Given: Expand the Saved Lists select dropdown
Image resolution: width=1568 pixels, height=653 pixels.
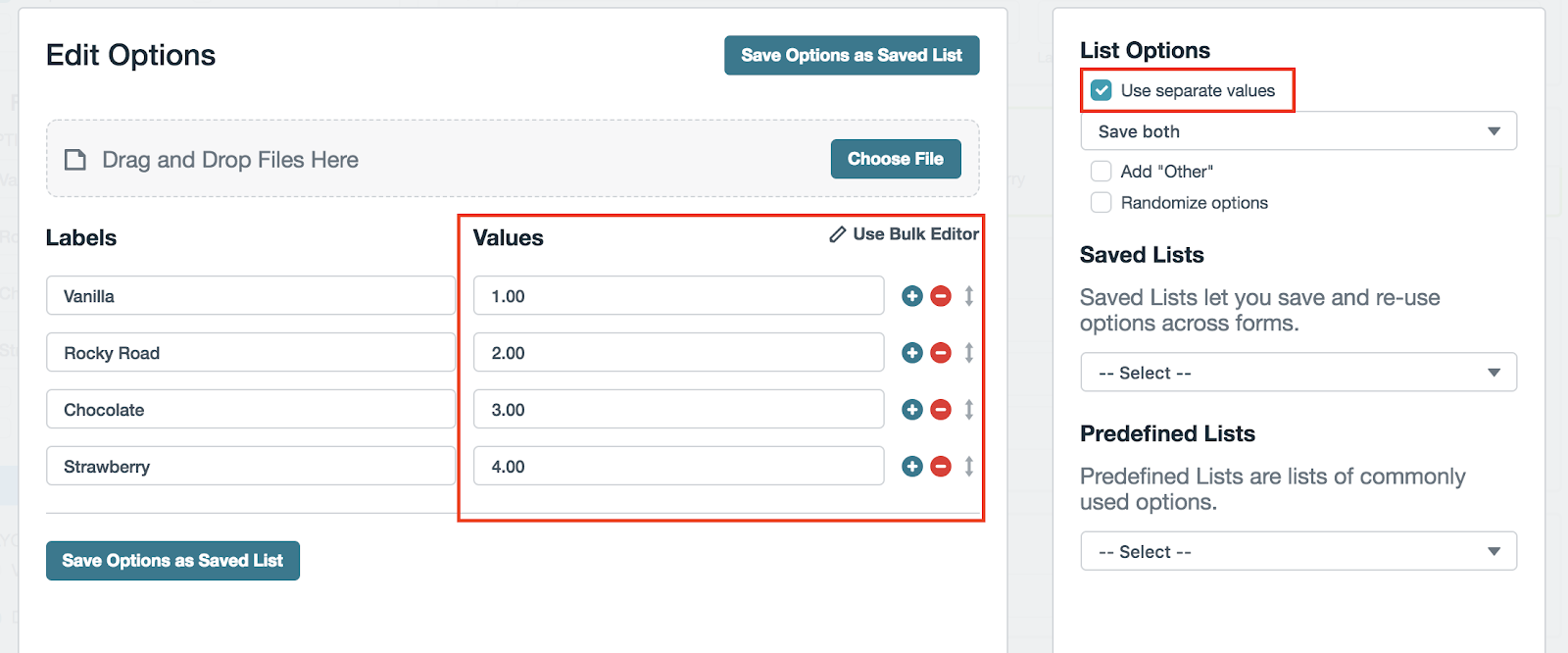Looking at the screenshot, I should point(1298,373).
